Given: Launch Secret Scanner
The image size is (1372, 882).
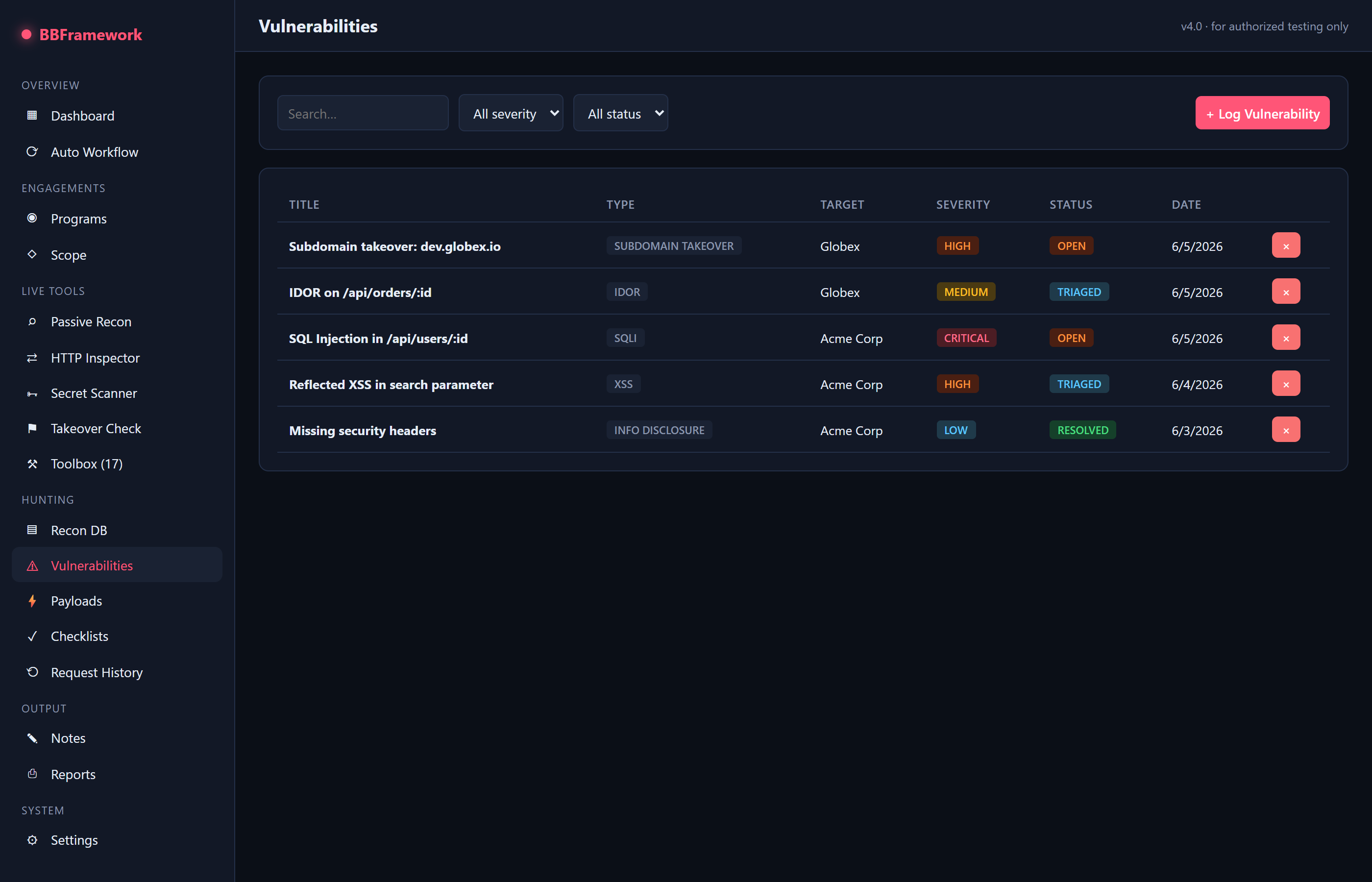Looking at the screenshot, I should tap(117, 393).
